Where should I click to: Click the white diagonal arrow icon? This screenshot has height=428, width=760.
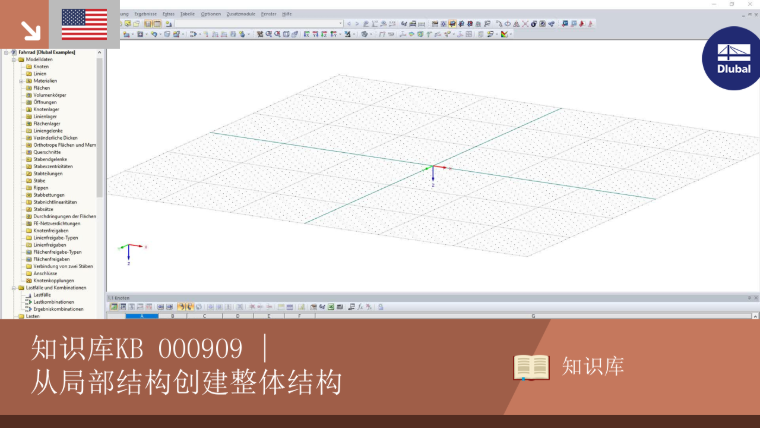(31, 31)
